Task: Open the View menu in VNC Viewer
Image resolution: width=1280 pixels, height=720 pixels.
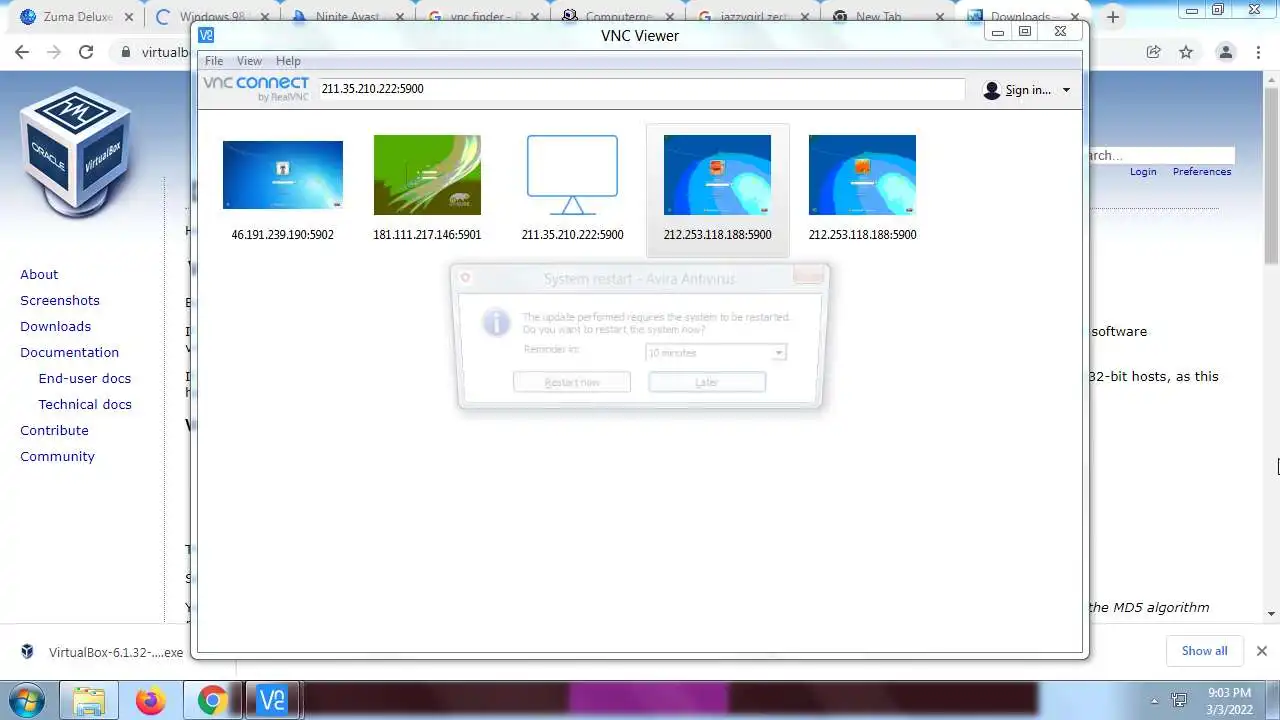Action: [249, 61]
